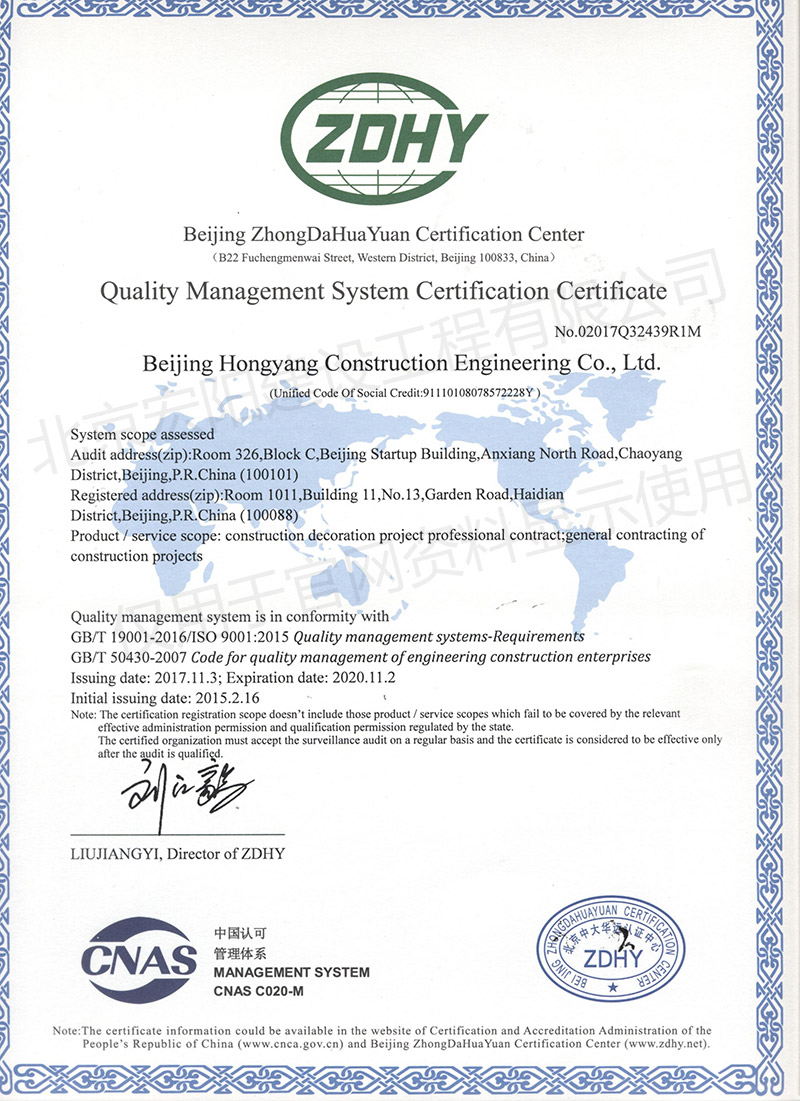The width and height of the screenshot is (800, 1101).
Task: Click "Issuing date: 2017.11.3; Expiration date: 2020.11.2"
Action: pyautogui.click(x=233, y=678)
